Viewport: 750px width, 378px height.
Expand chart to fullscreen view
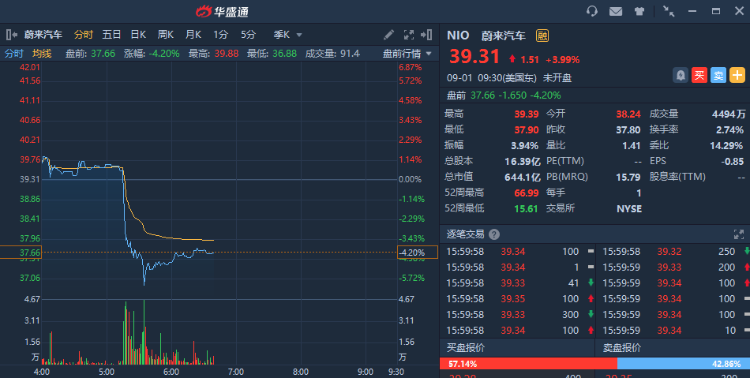tap(408, 34)
